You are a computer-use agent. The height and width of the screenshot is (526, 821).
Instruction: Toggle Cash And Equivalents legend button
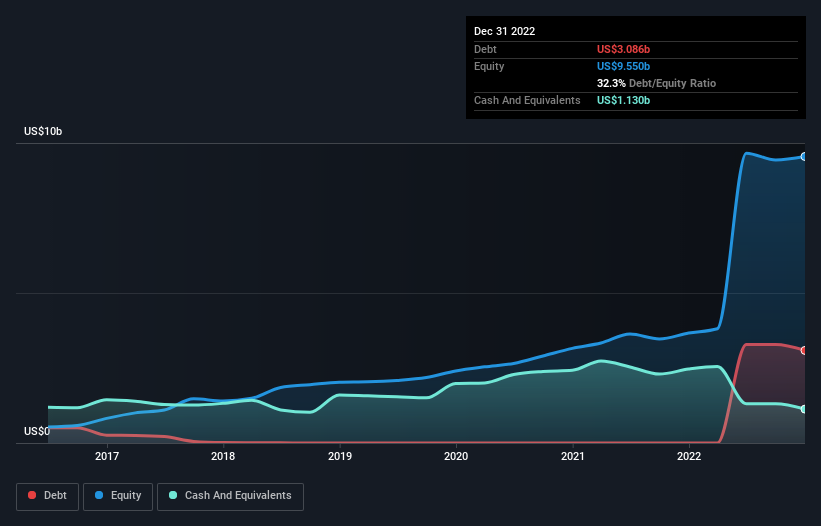pos(230,496)
